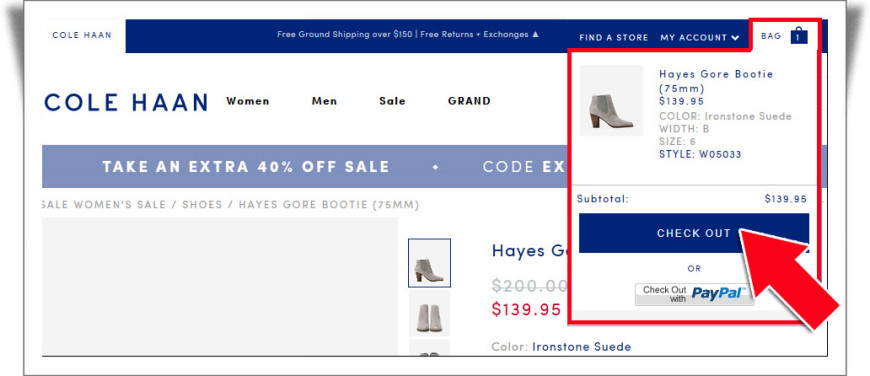
Task: Click SHOES in the breadcrumb
Action: click(202, 205)
